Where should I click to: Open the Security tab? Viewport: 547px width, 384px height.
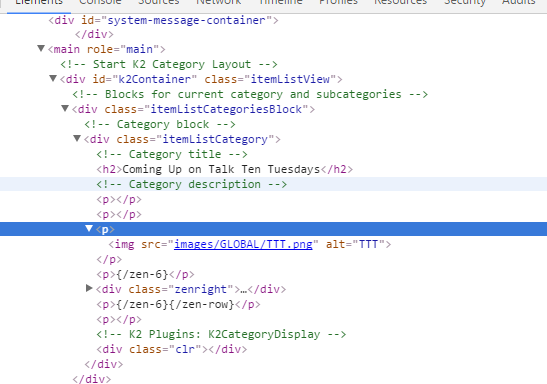(465, 3)
